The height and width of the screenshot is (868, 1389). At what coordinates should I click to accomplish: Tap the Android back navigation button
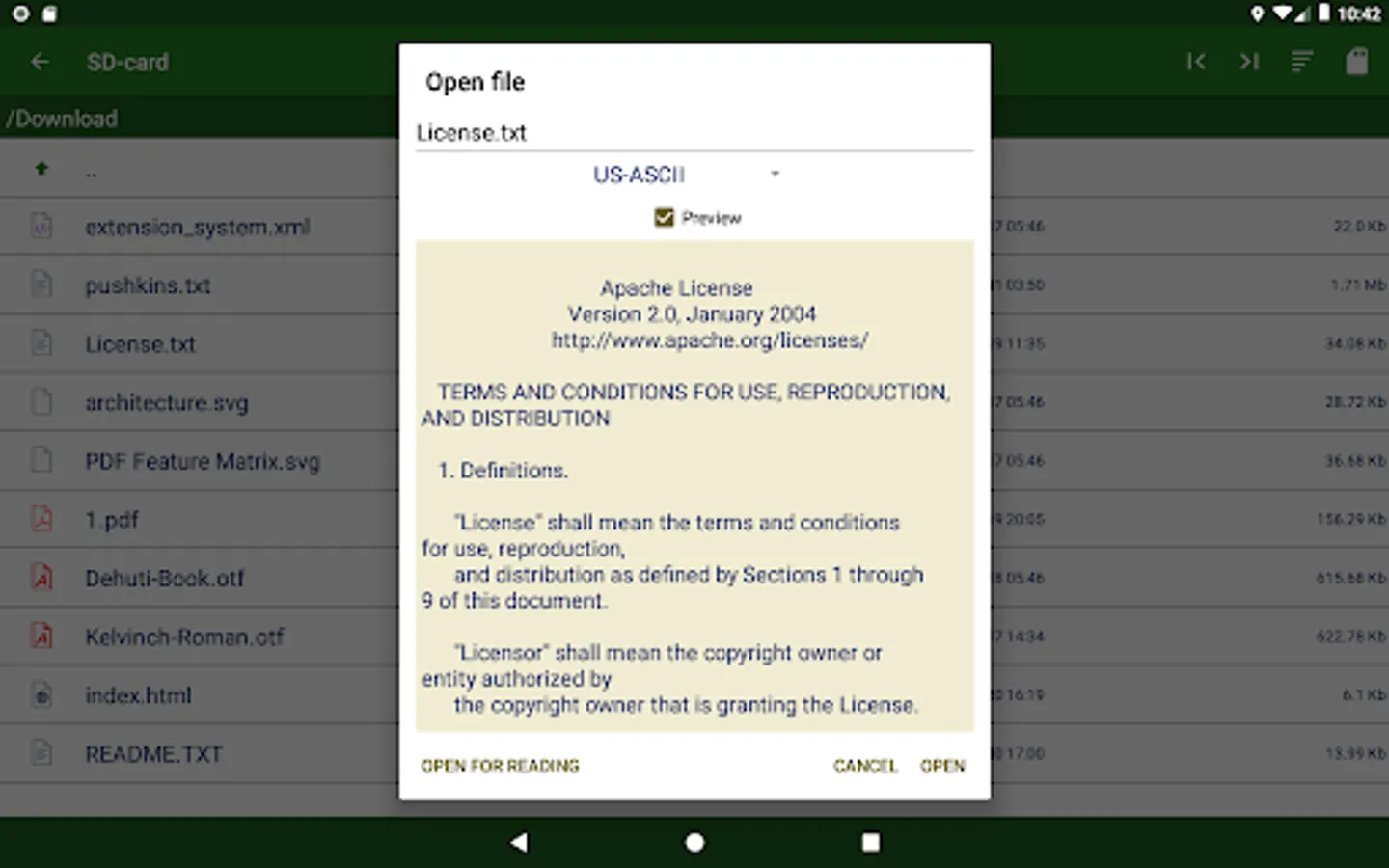point(519,842)
